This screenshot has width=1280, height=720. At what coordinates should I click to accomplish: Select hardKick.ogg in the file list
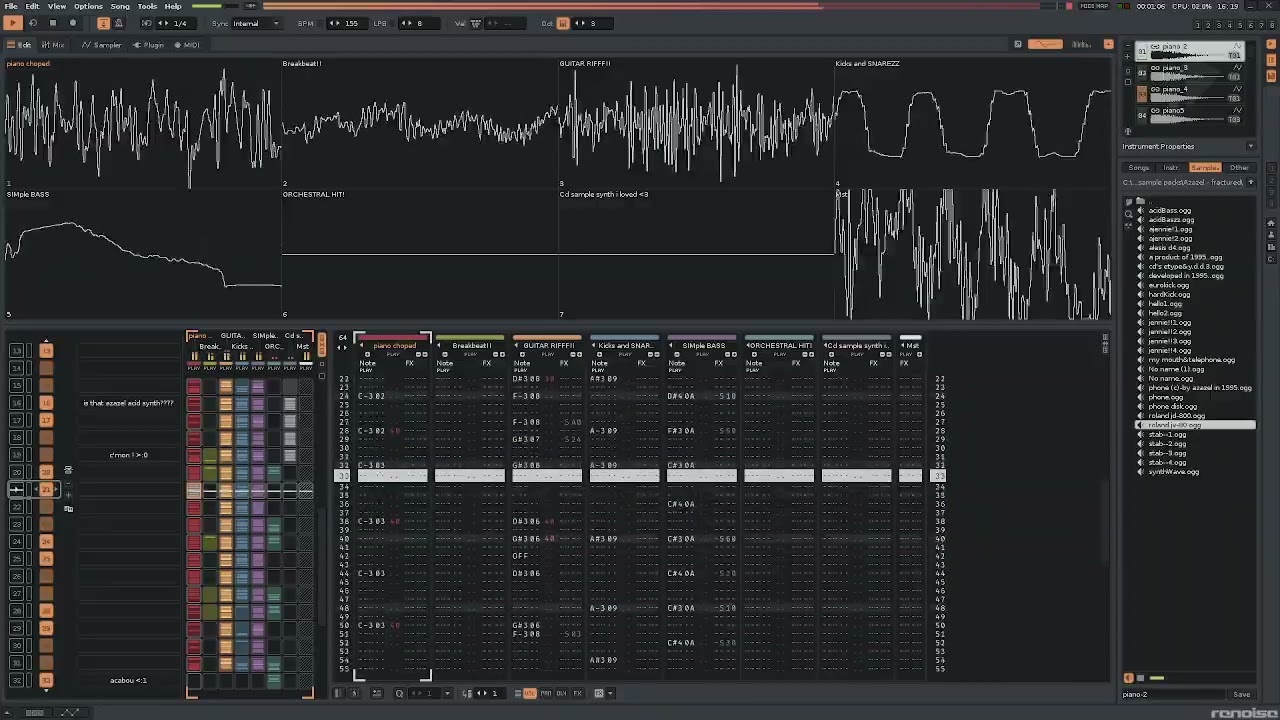[1169, 295]
